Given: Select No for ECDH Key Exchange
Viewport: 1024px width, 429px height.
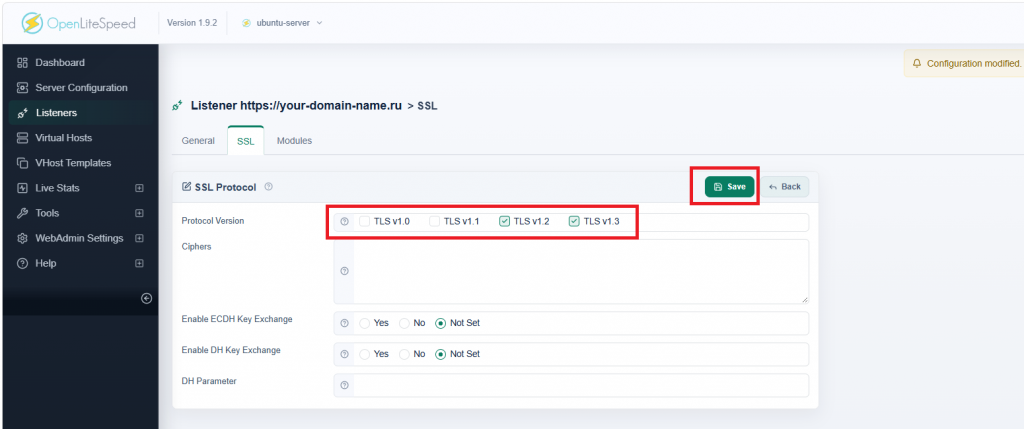Looking at the screenshot, I should coord(404,323).
